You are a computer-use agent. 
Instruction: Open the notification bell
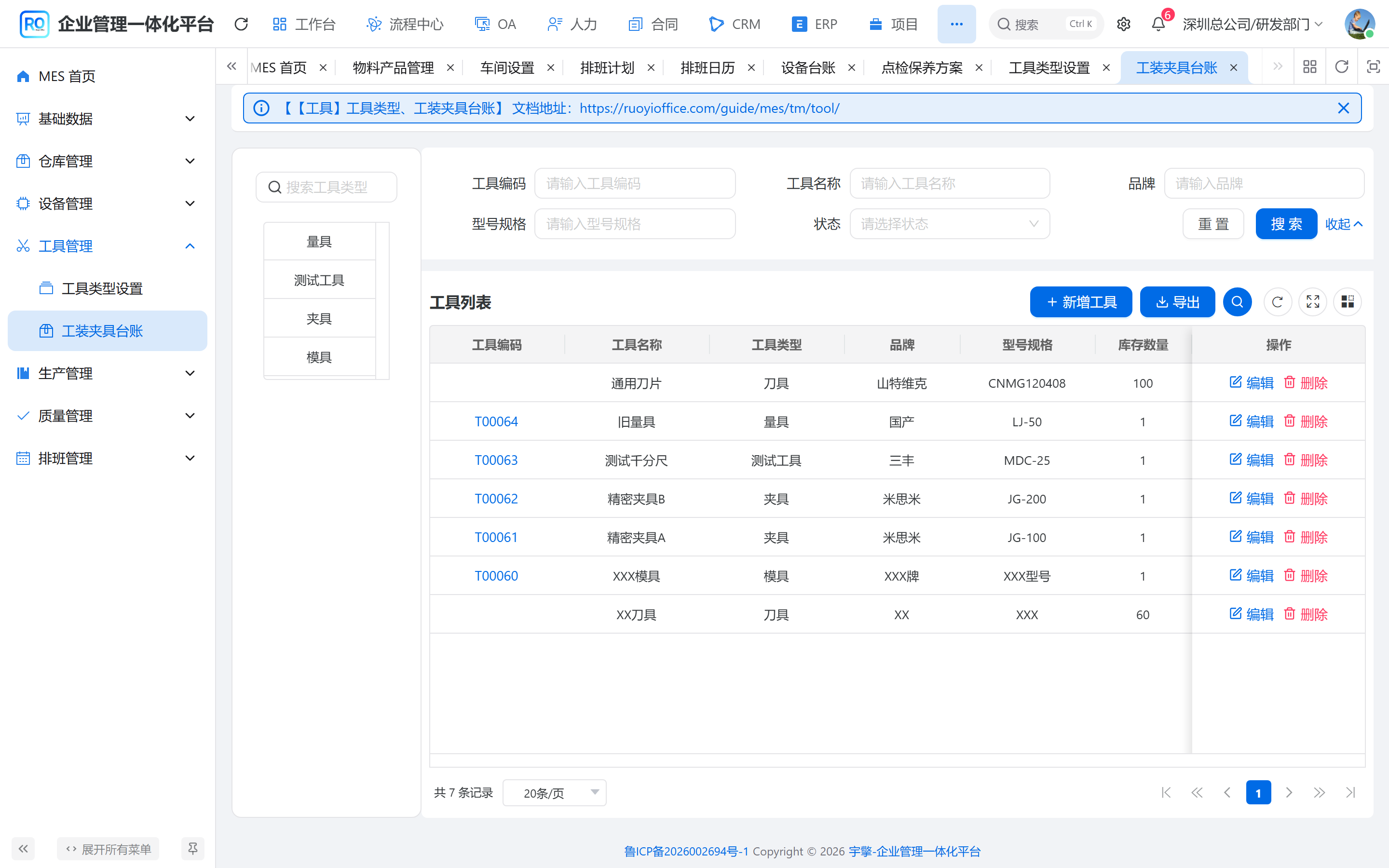click(x=1158, y=24)
